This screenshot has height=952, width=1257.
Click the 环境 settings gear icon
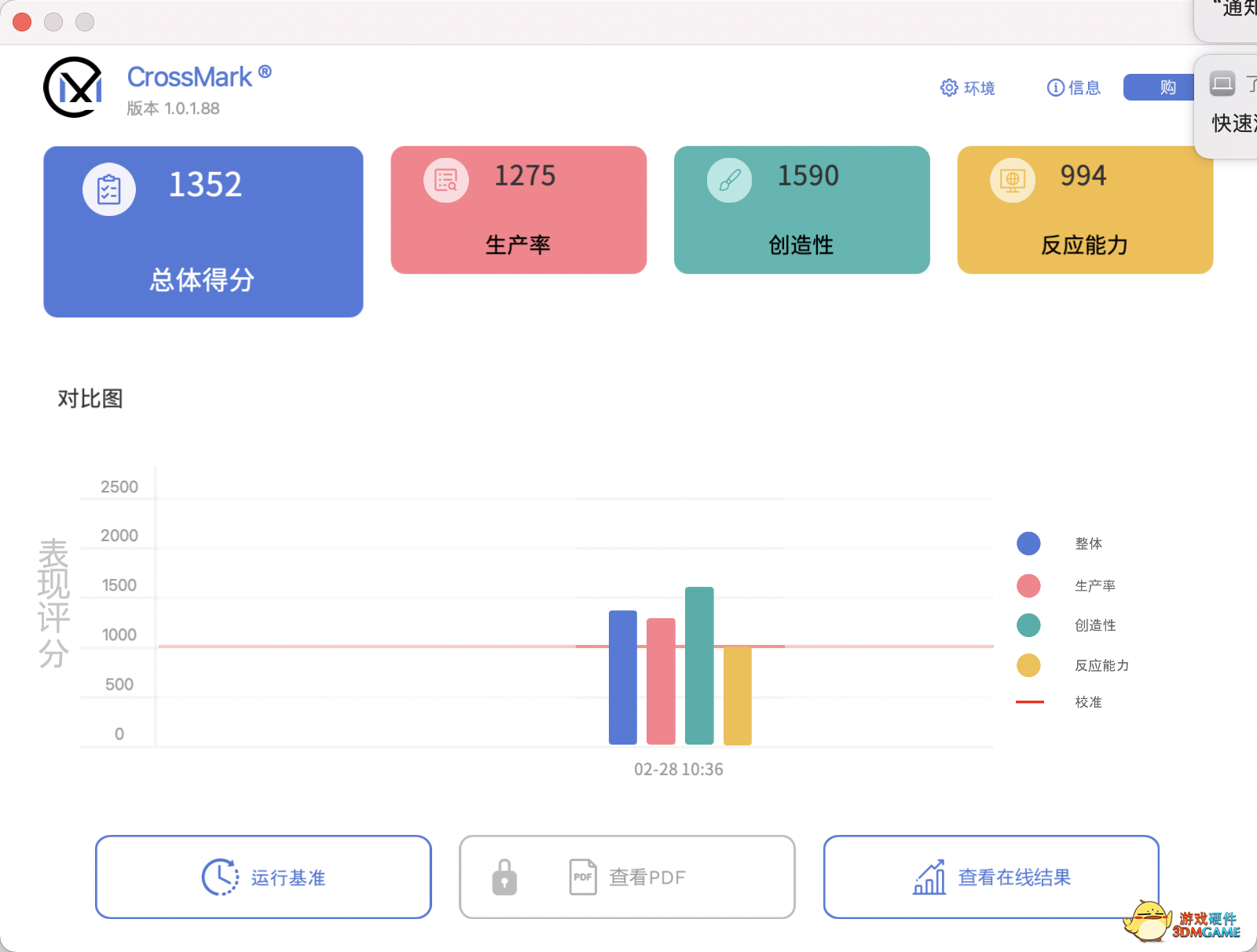[x=949, y=88]
